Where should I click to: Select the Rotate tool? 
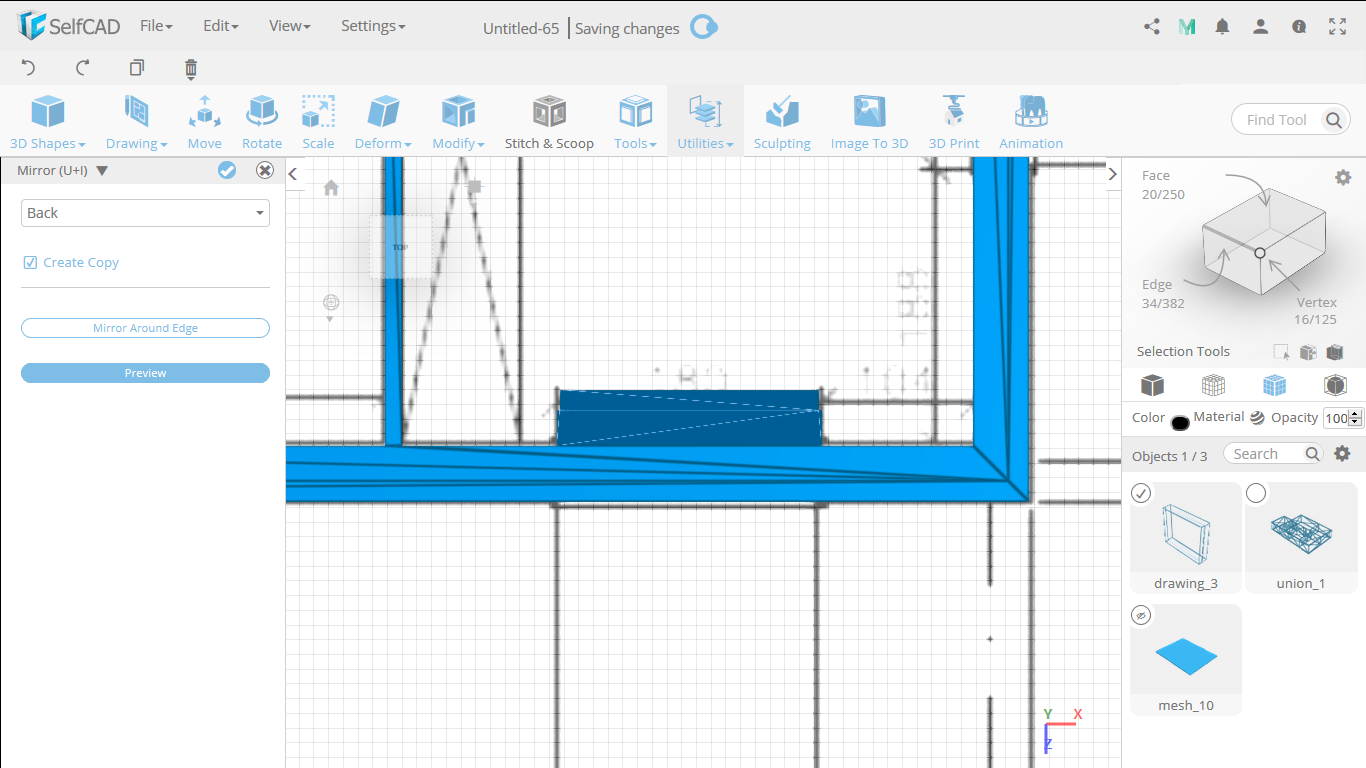click(262, 122)
